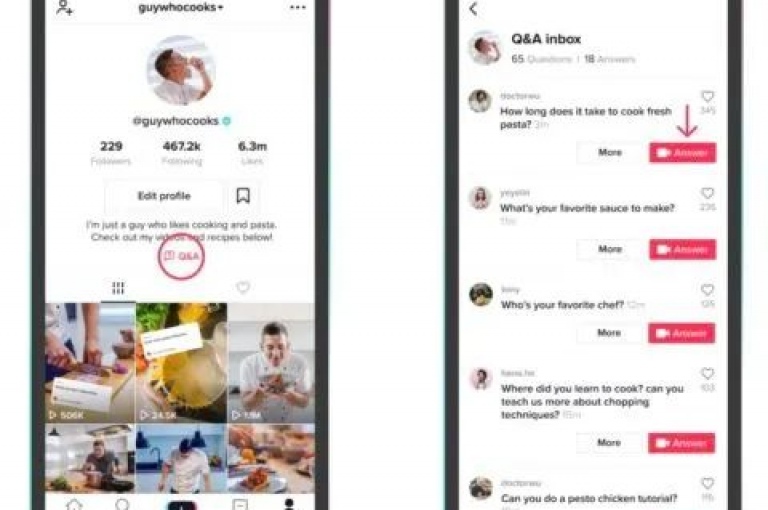Like the favorite sauce question
Image resolution: width=768 pixels, height=510 pixels.
pos(707,193)
